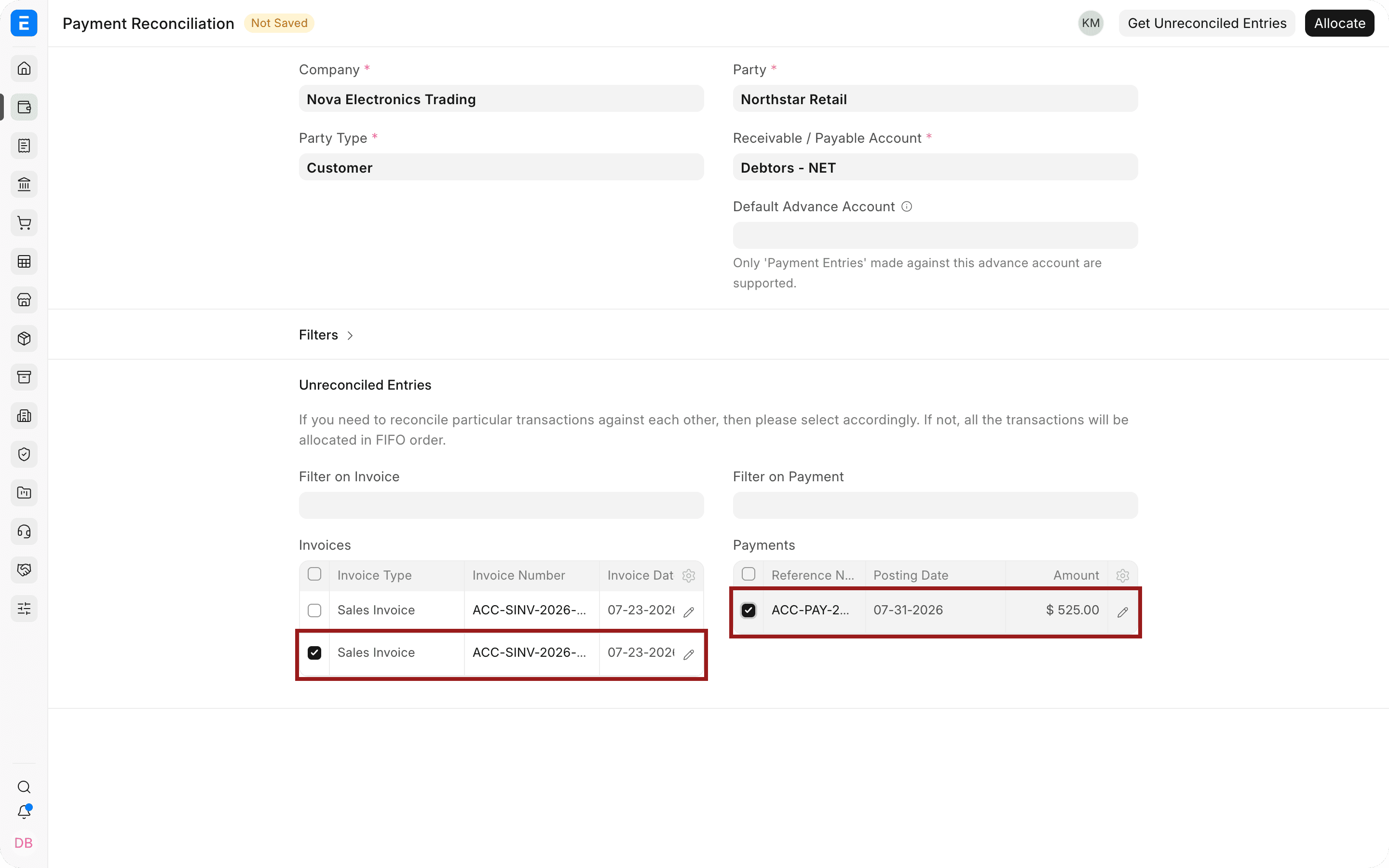Screen dimensions: 1389x868
Task: Click the search magnifier icon
Action: 24,787
